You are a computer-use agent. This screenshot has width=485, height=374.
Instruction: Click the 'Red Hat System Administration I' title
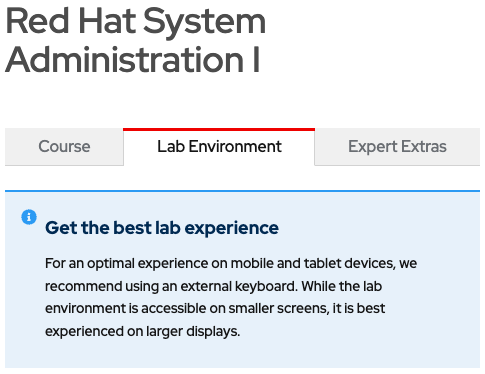[x=135, y=40]
